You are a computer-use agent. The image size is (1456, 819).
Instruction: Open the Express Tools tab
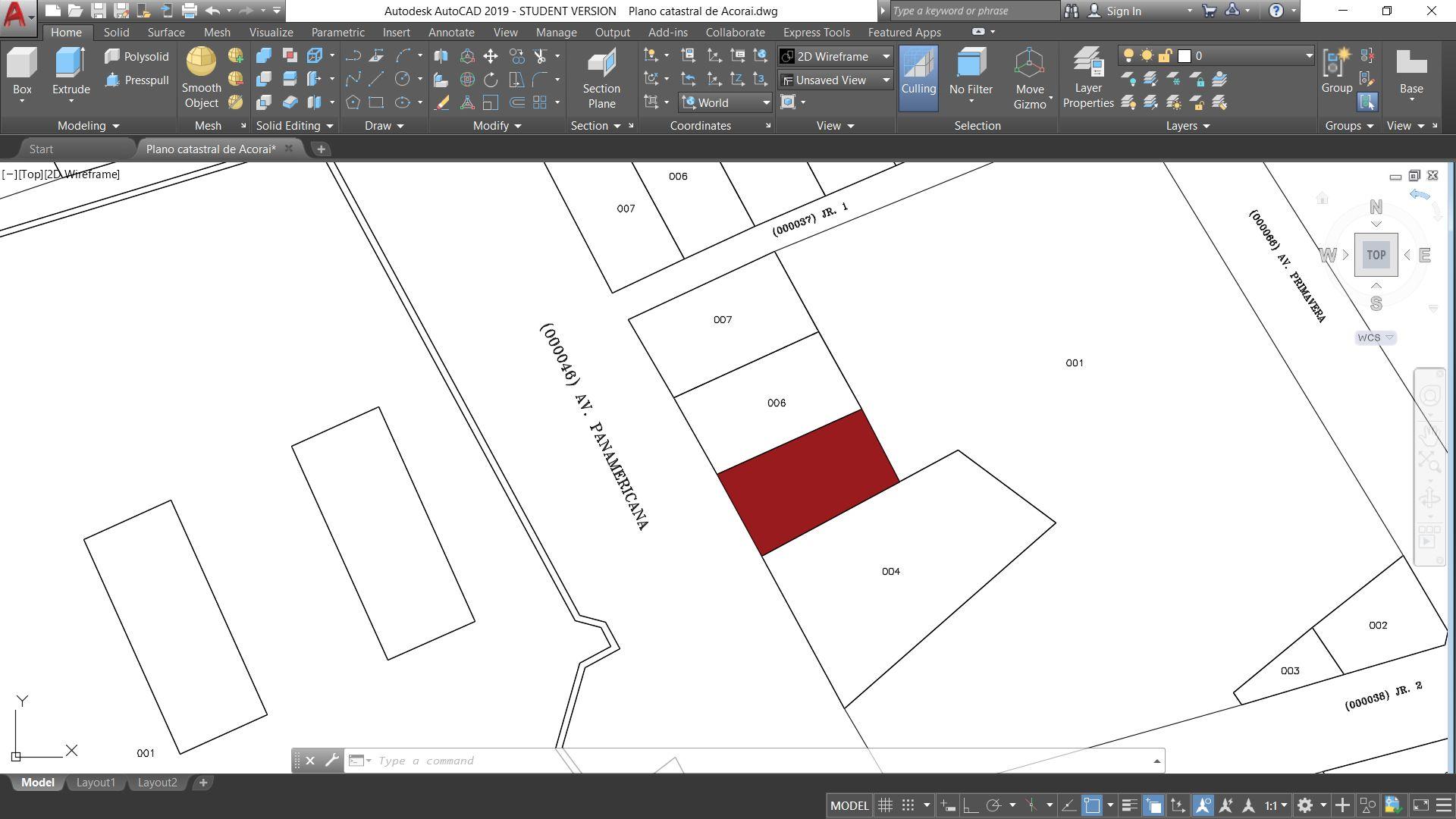[816, 33]
